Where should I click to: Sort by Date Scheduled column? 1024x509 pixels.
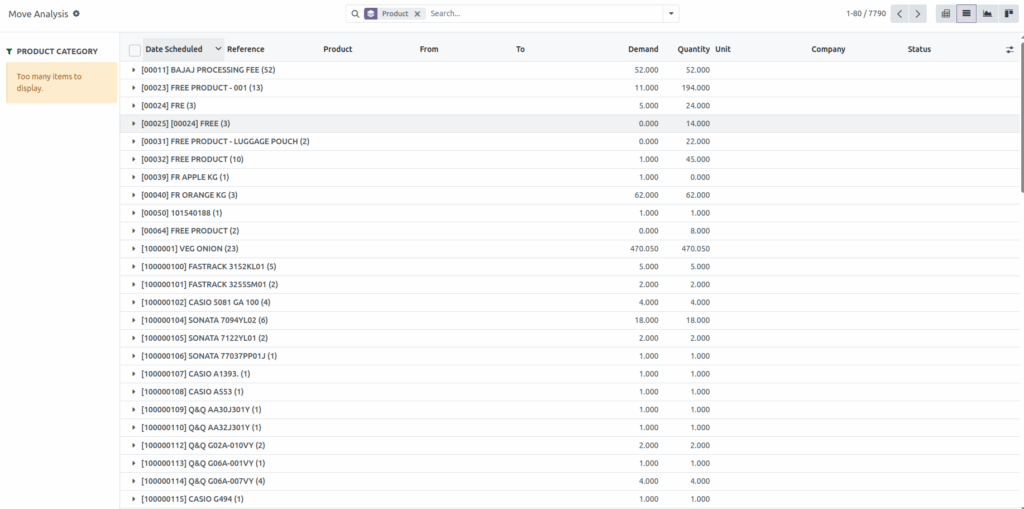174,49
